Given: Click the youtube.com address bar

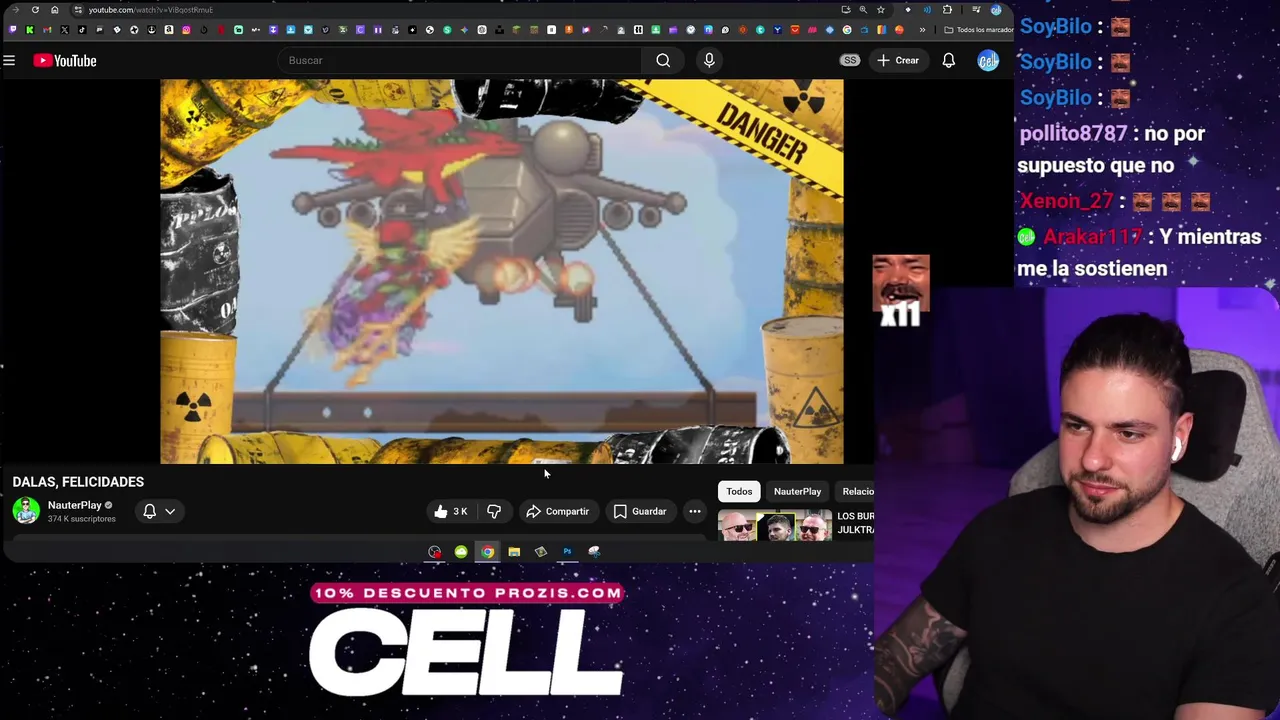Looking at the screenshot, I should [x=150, y=10].
